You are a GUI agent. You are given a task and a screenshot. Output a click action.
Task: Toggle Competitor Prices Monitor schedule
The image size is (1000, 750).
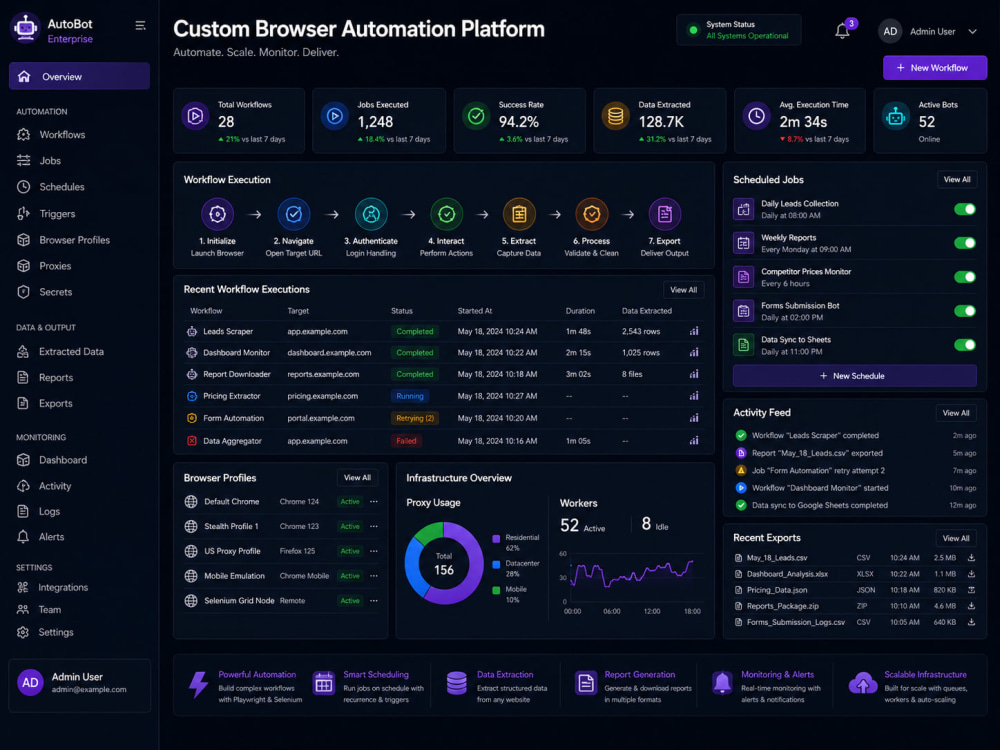[x=964, y=277]
